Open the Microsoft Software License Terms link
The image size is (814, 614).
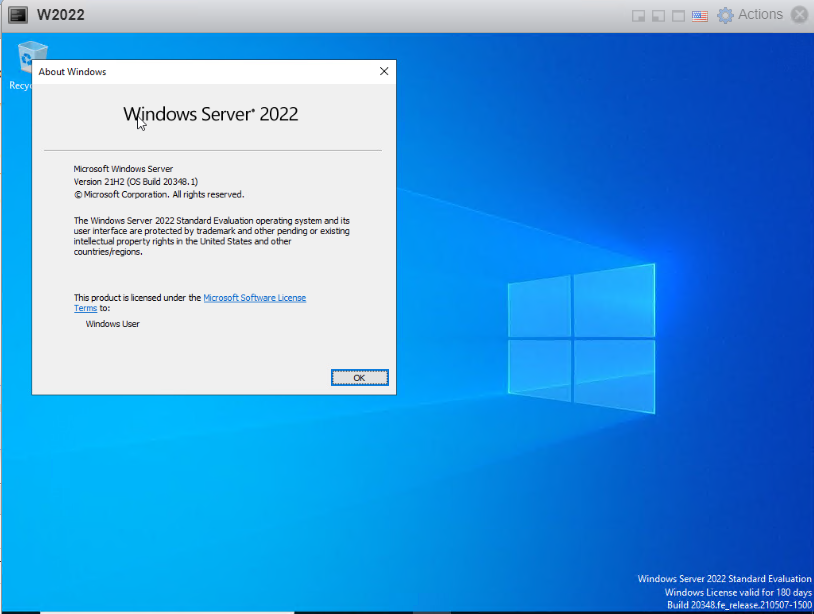click(253, 297)
